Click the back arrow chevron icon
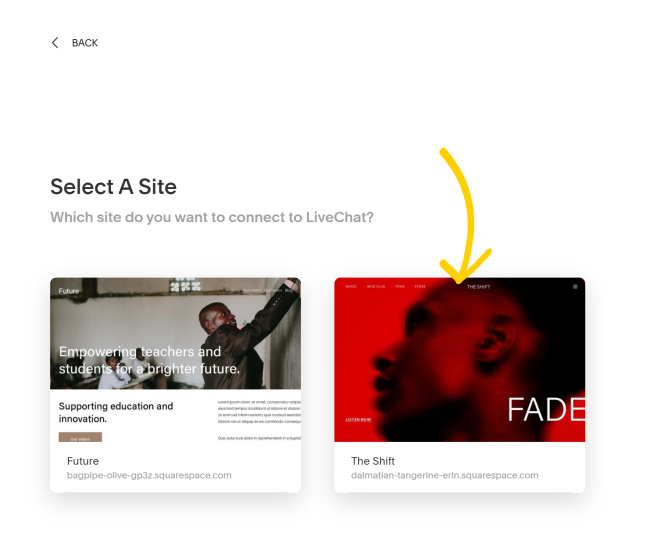The image size is (654, 556). click(x=55, y=43)
